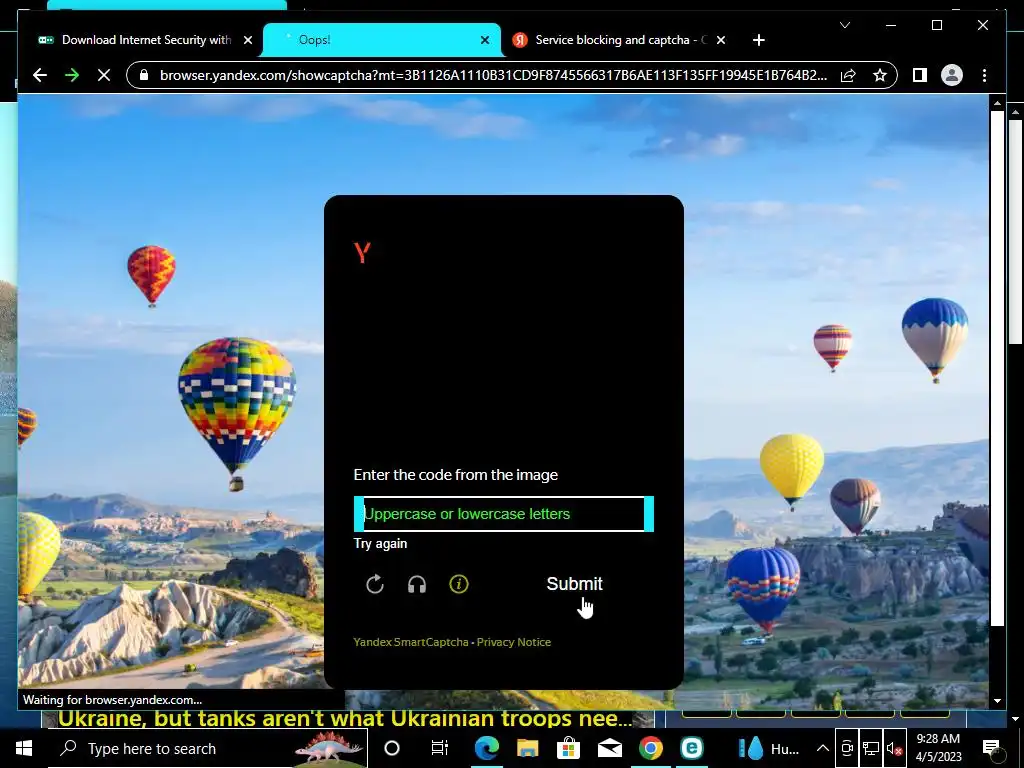This screenshot has width=1024, height=768.
Task: Open Microsoft Store from the taskbar
Action: tap(568, 748)
